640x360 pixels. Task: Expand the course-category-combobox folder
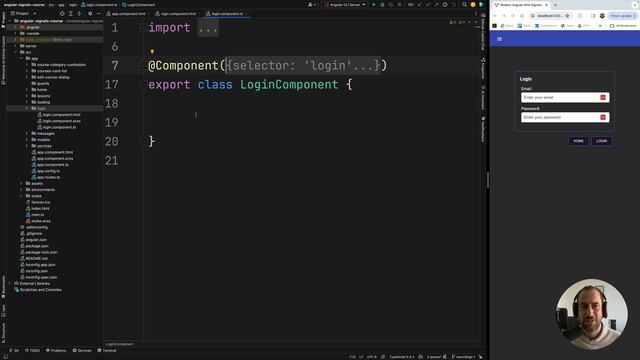point(27,64)
